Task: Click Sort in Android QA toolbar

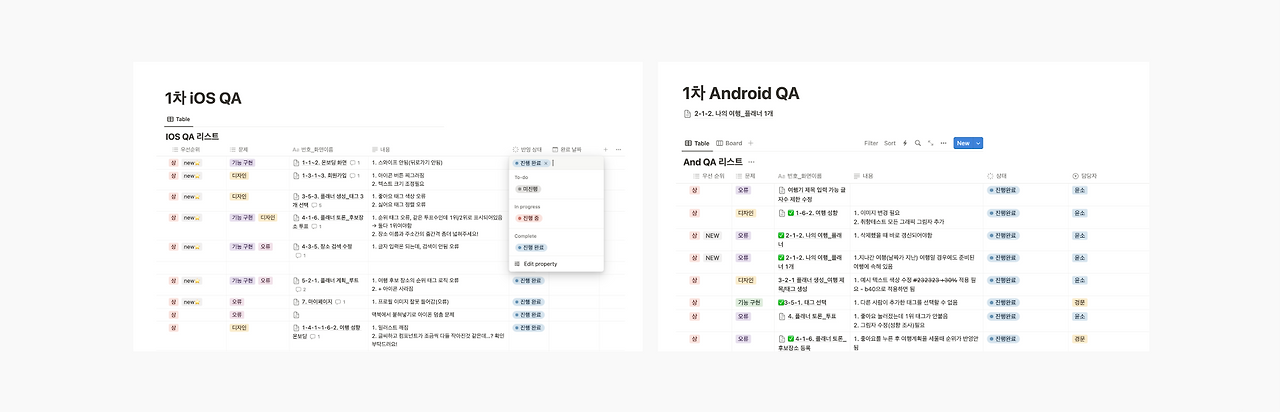Action: click(890, 143)
